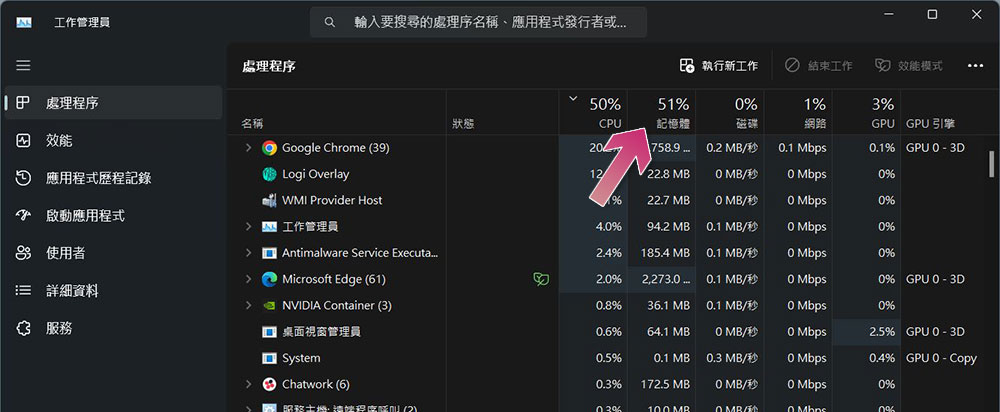
Task: Click the Logi Overlay icon
Action: (x=269, y=174)
